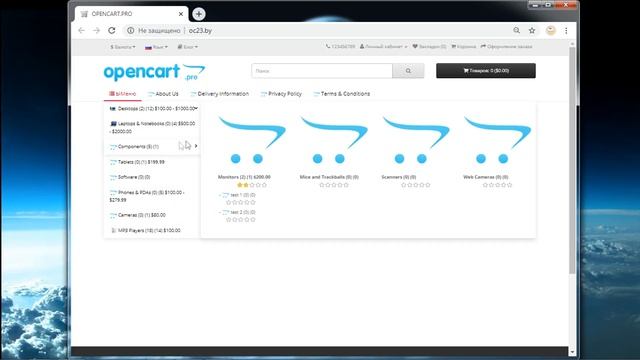The image size is (640, 360).
Task: Select the OPENCART.PRO browser tab
Action: click(x=131, y=14)
